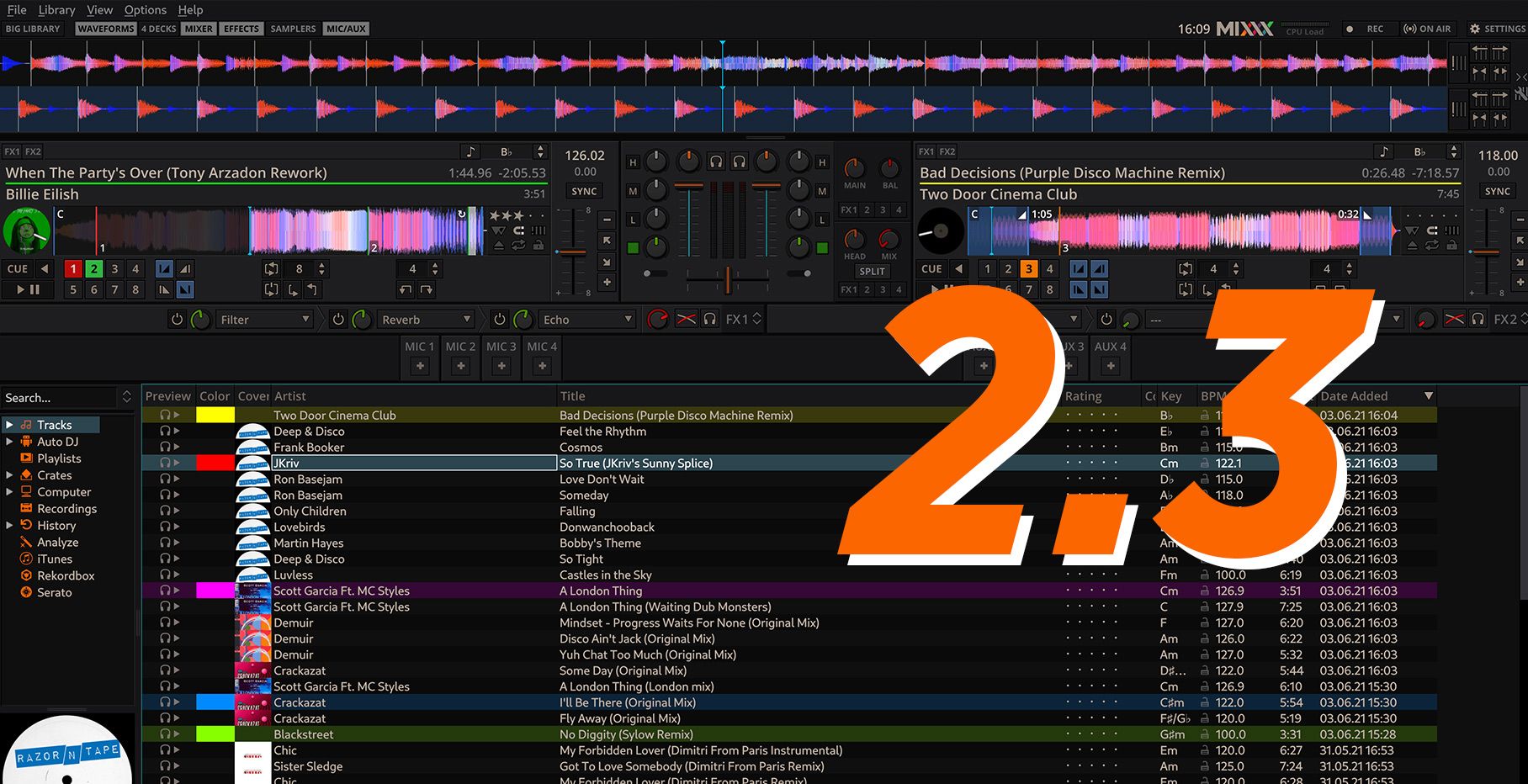Screen dimensions: 1528x784
Task: Click the FX1 red mix knob
Action: click(658, 319)
